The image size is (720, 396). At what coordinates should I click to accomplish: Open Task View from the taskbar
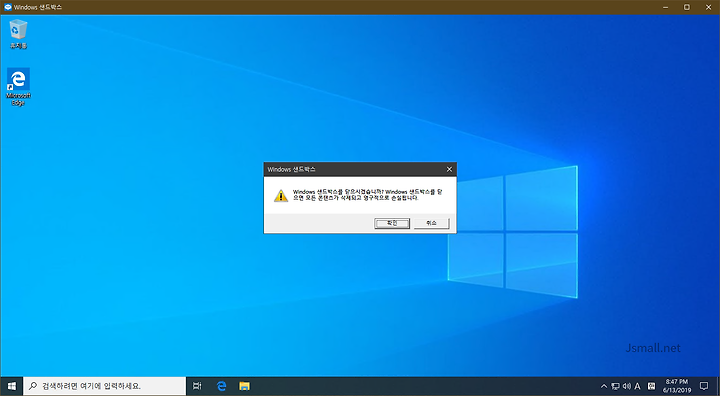(x=197, y=386)
